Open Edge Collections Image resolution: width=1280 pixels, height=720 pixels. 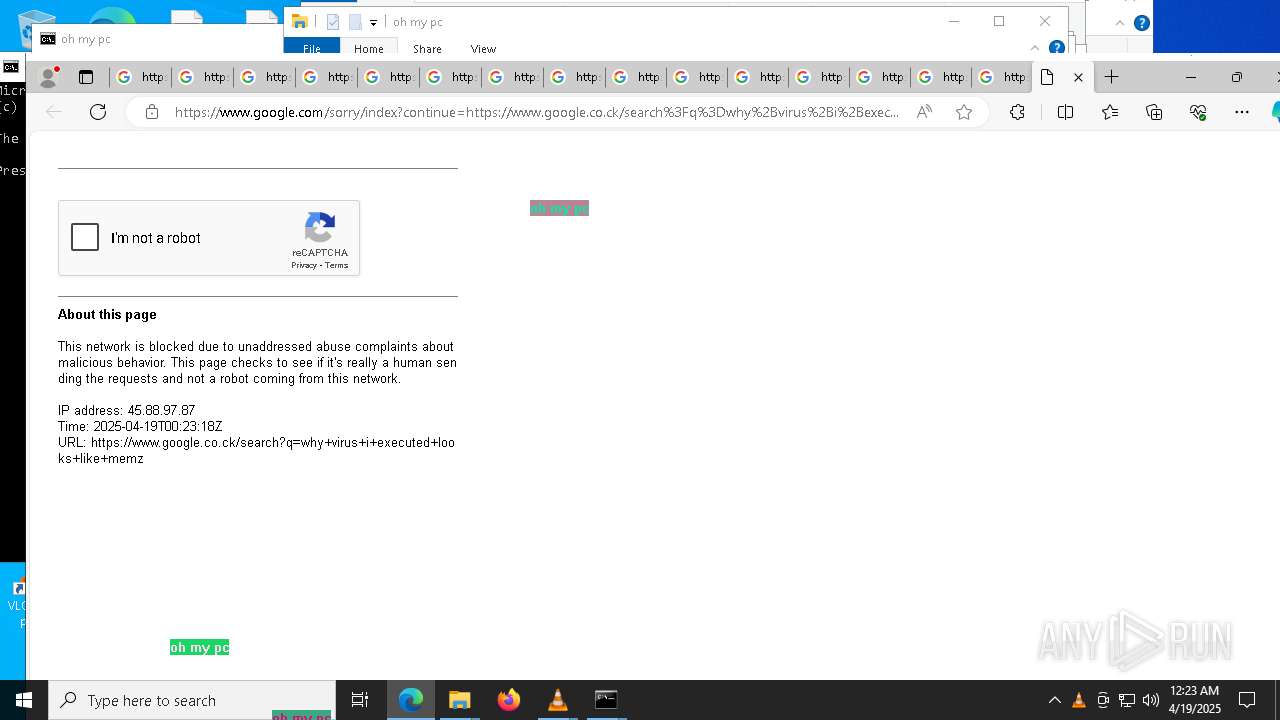pos(1154,112)
